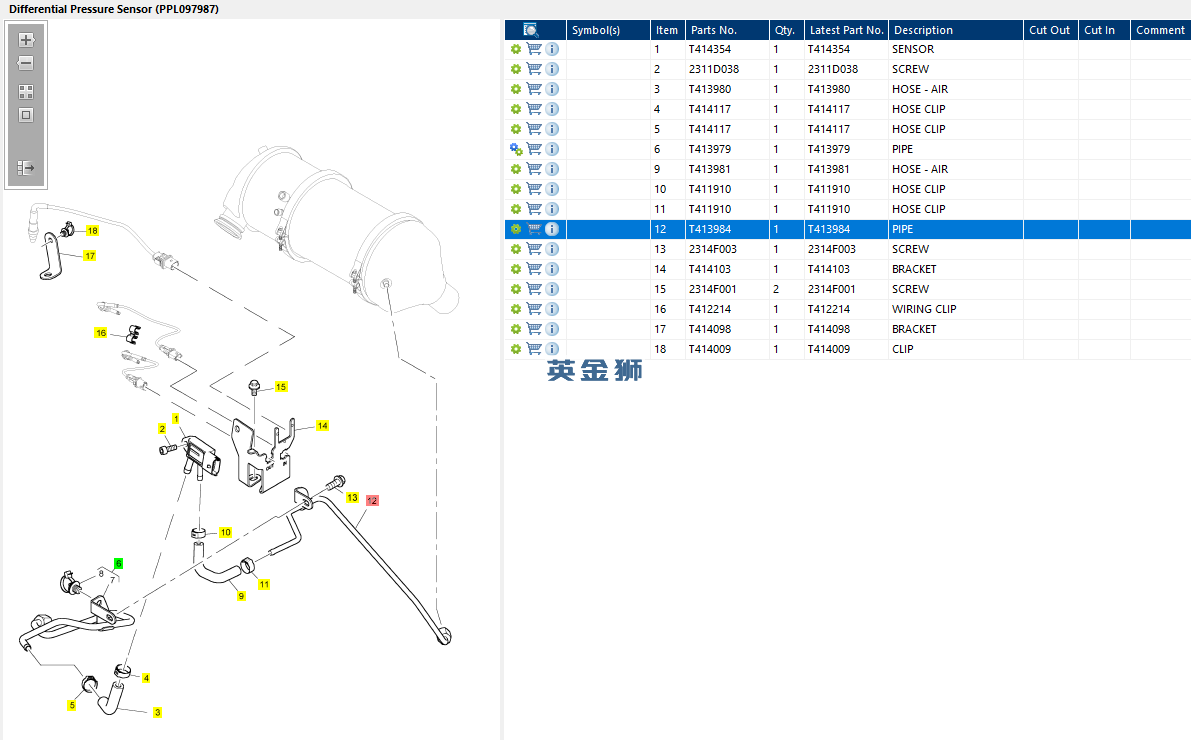Click the panel export arrow icon

[x=26, y=168]
